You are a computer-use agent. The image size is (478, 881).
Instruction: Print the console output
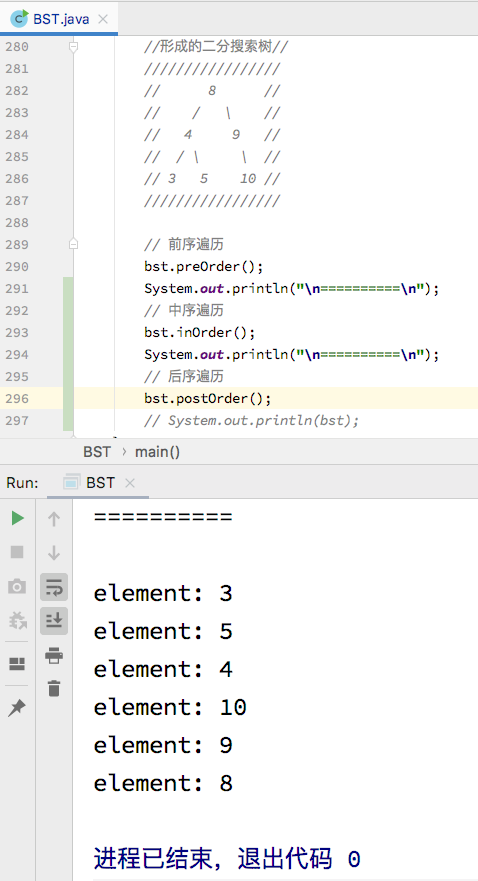click(x=54, y=655)
